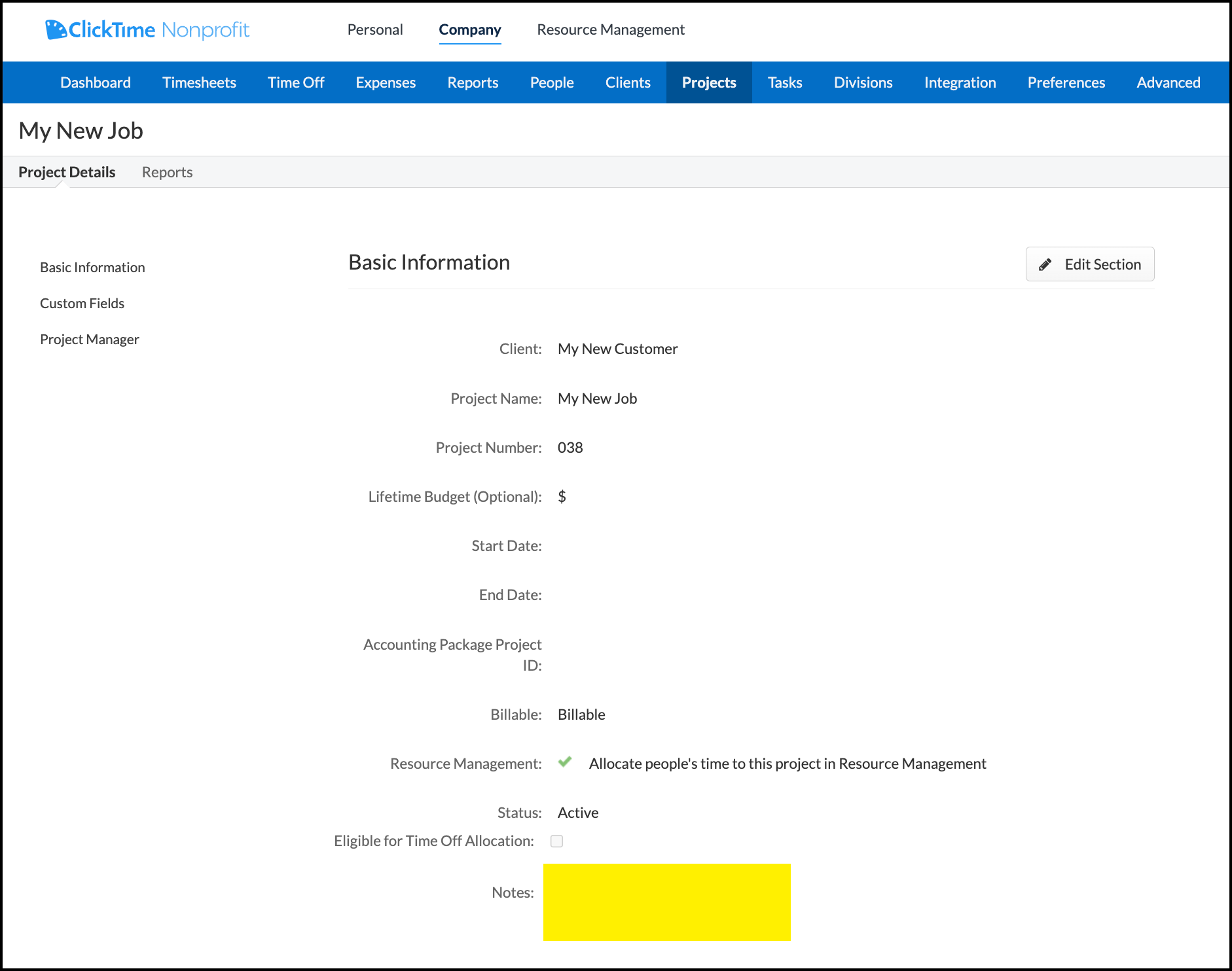Jump to Project Manager in sidebar

90,339
